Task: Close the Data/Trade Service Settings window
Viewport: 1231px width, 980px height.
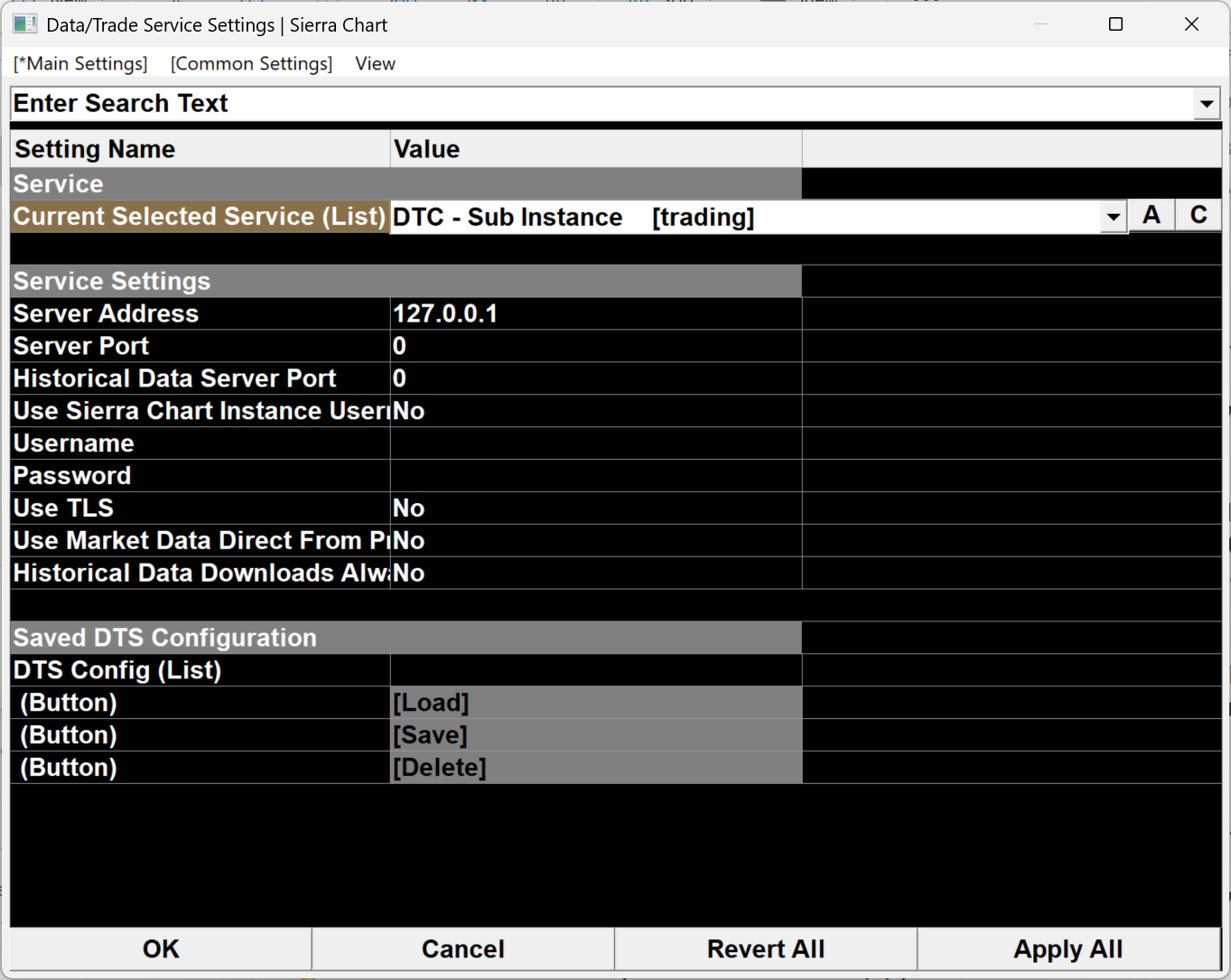Action: coord(1191,24)
